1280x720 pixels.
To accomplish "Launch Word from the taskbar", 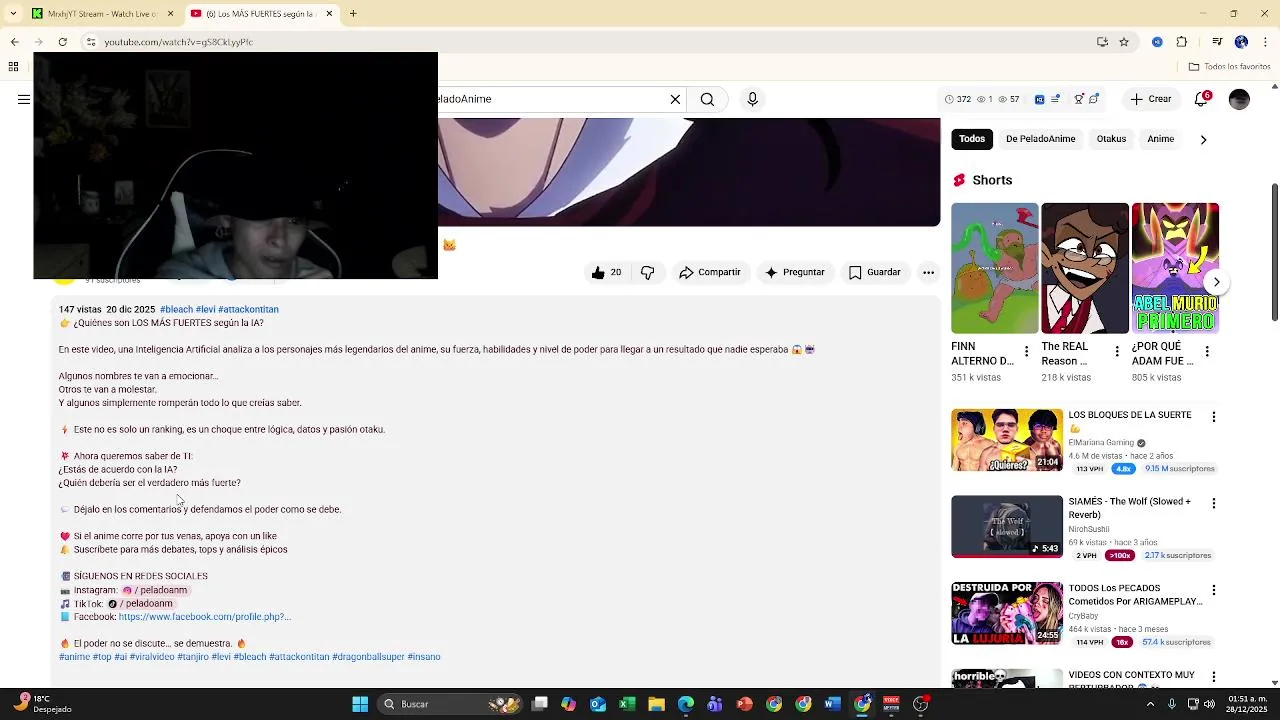I will (832, 704).
